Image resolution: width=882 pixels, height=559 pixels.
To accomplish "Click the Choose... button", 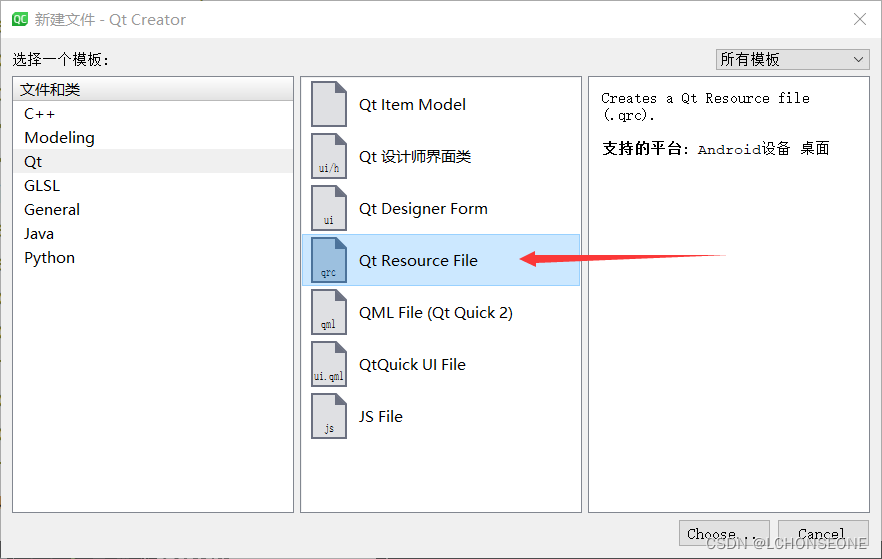I will pos(724,533).
